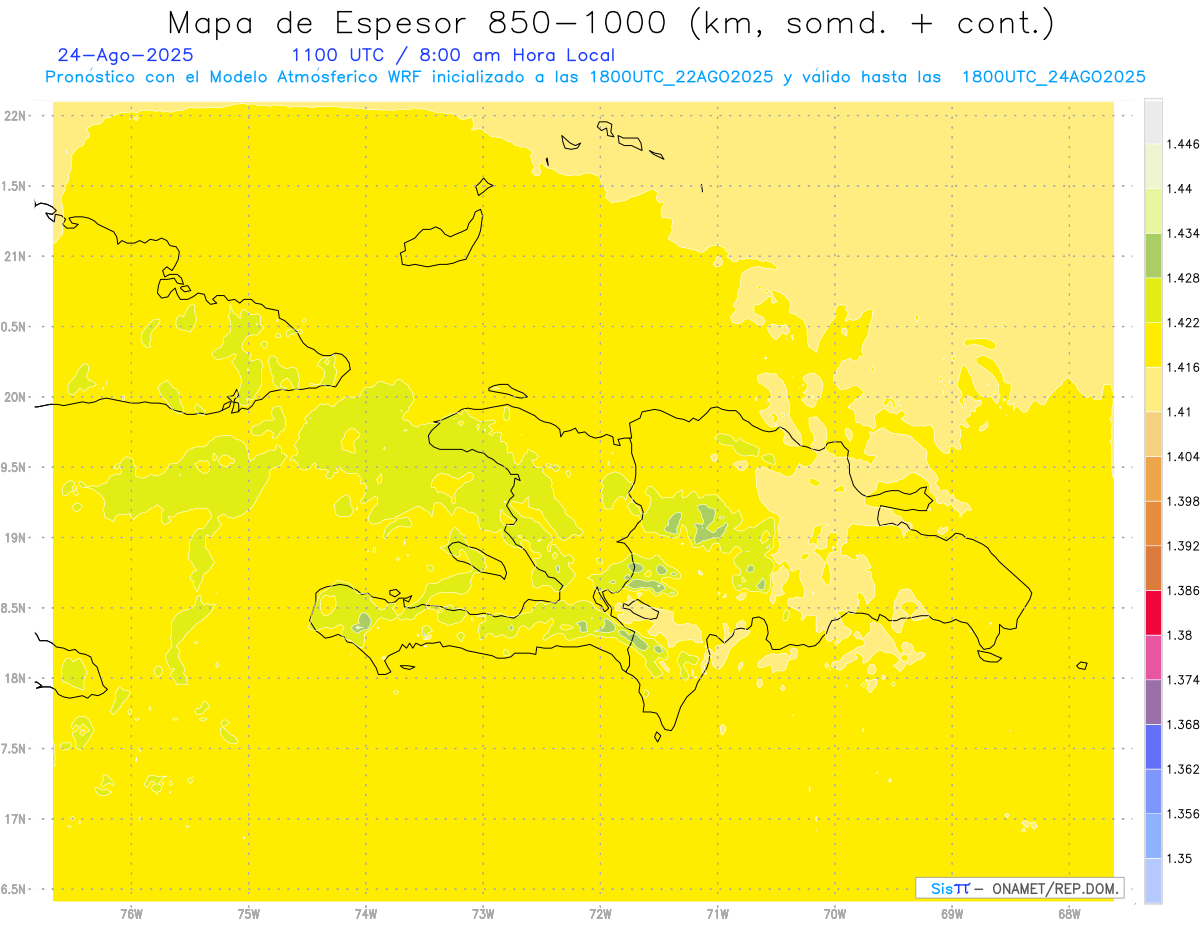Screen dimensions: 1200x927
Task: Click the longitude label "74W"
Action: click(366, 914)
